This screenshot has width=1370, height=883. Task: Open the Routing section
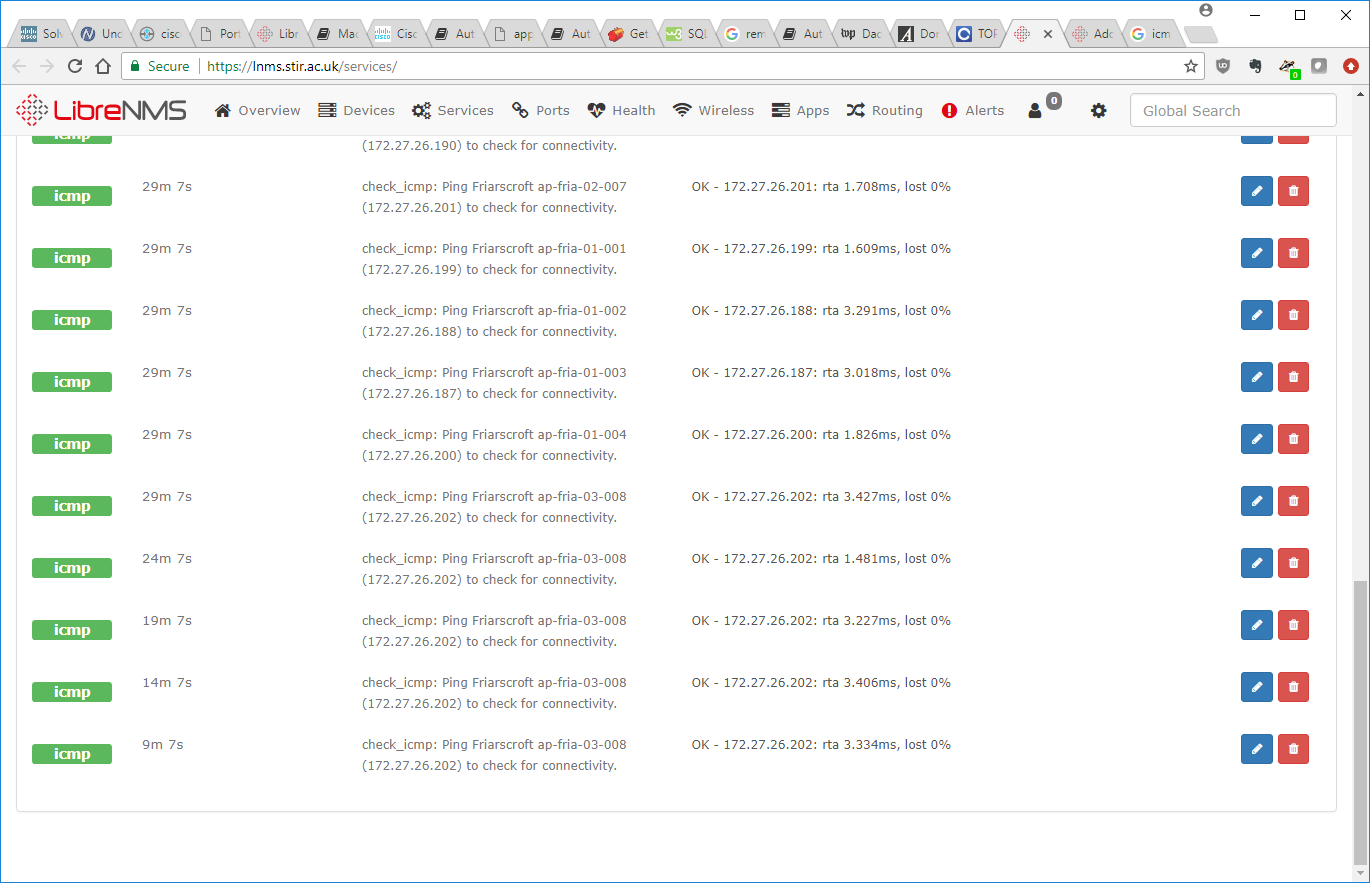(884, 110)
